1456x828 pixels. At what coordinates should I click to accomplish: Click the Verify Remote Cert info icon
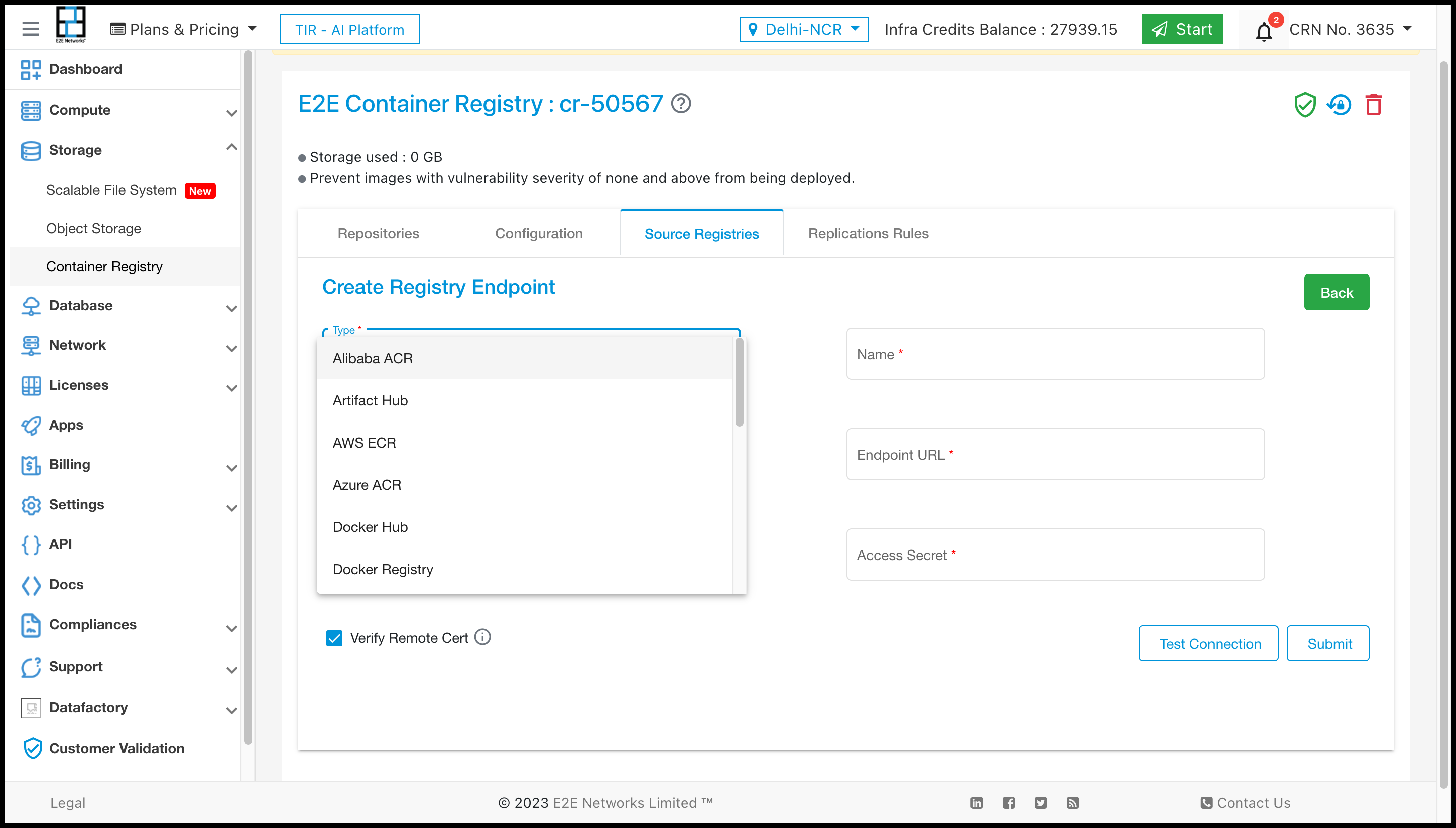(x=482, y=637)
